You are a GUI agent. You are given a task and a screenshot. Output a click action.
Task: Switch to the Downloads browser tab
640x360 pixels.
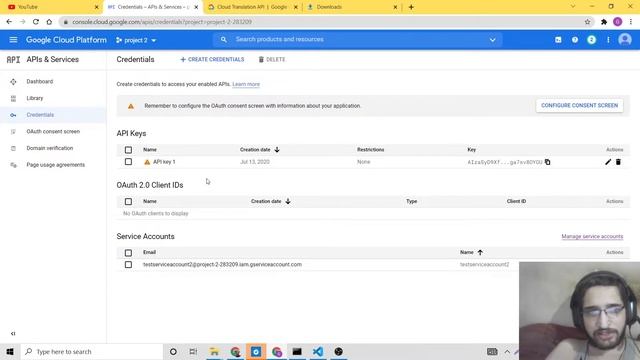click(x=352, y=7)
